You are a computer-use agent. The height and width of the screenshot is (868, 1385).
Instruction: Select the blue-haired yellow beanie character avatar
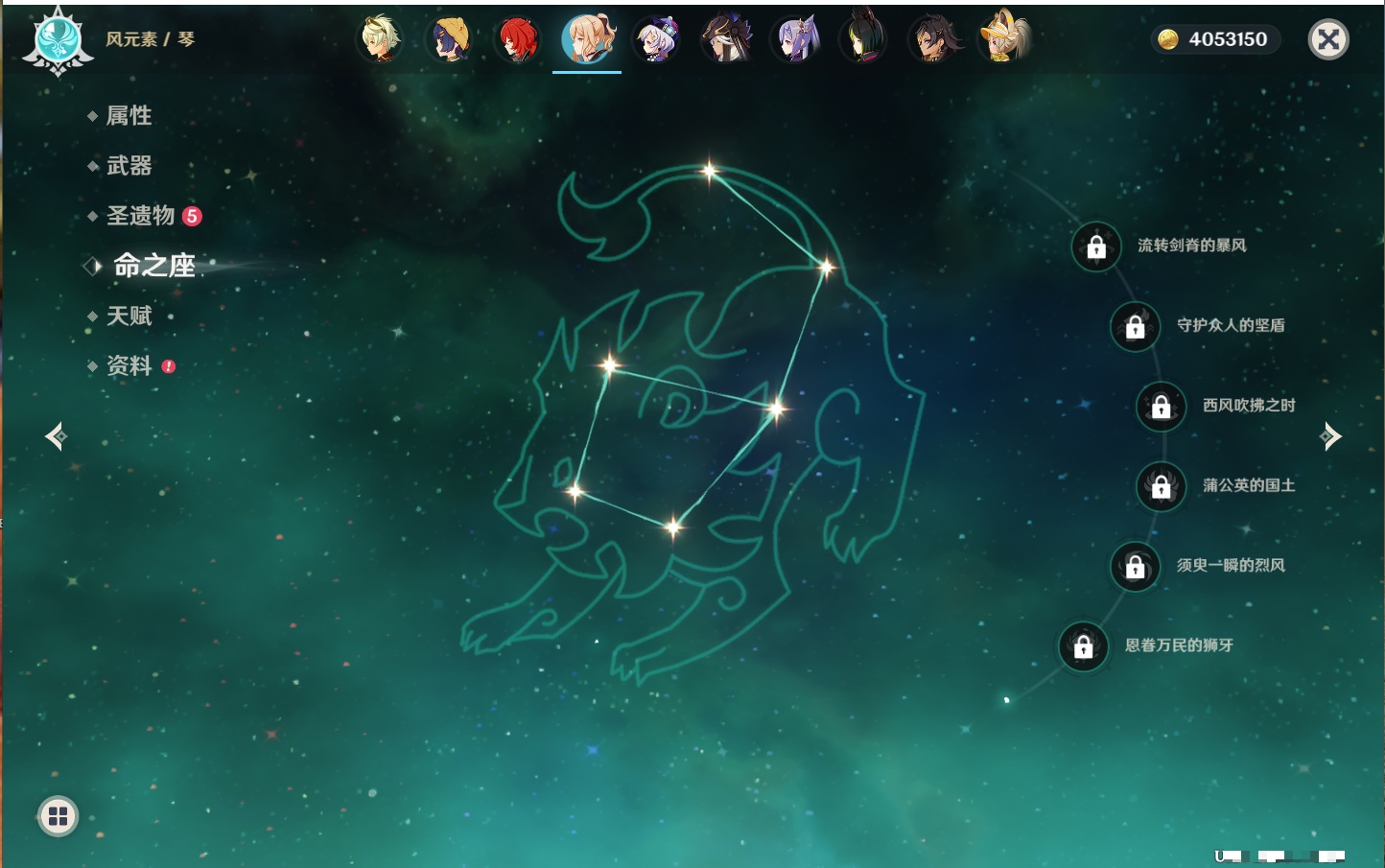coord(449,39)
